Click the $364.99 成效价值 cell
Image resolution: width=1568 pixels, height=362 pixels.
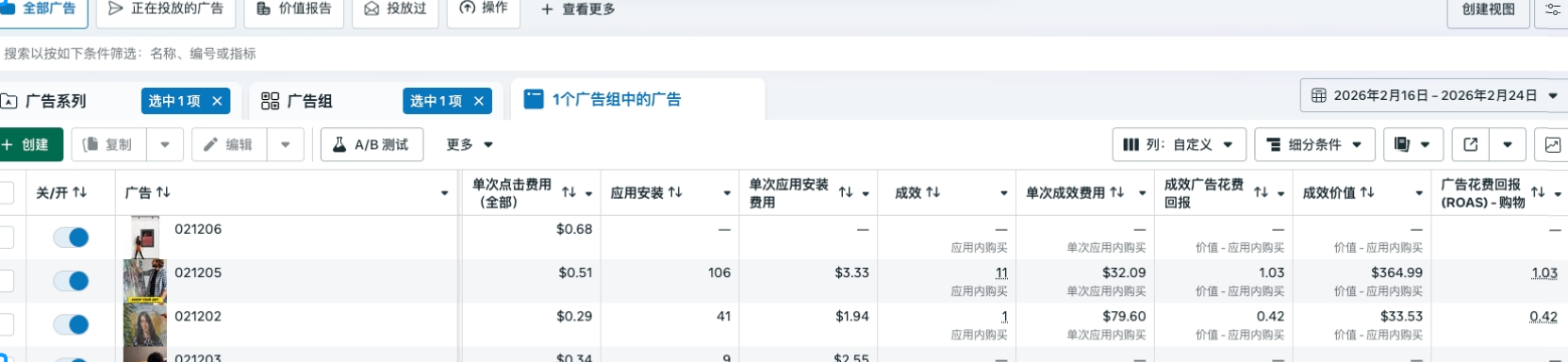(1396, 272)
